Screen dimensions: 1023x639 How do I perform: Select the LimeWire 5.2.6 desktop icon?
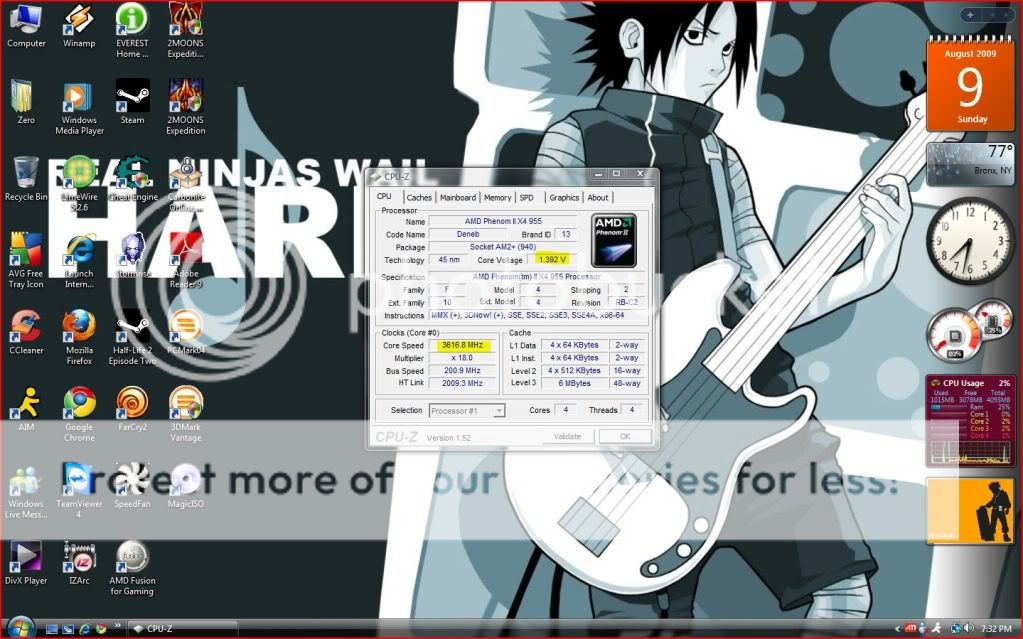(x=79, y=184)
